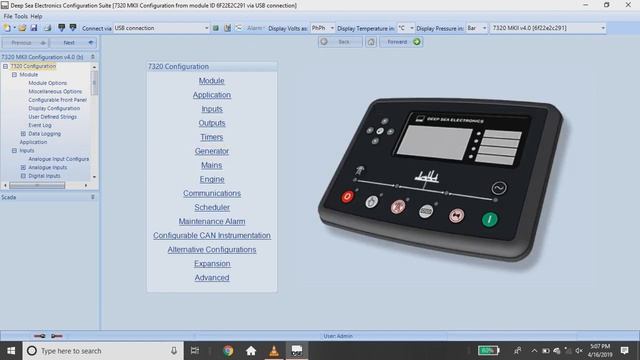Click the tree horizontal scrollbar thumb
The width and height of the screenshot is (640, 360).
[x=37, y=185]
